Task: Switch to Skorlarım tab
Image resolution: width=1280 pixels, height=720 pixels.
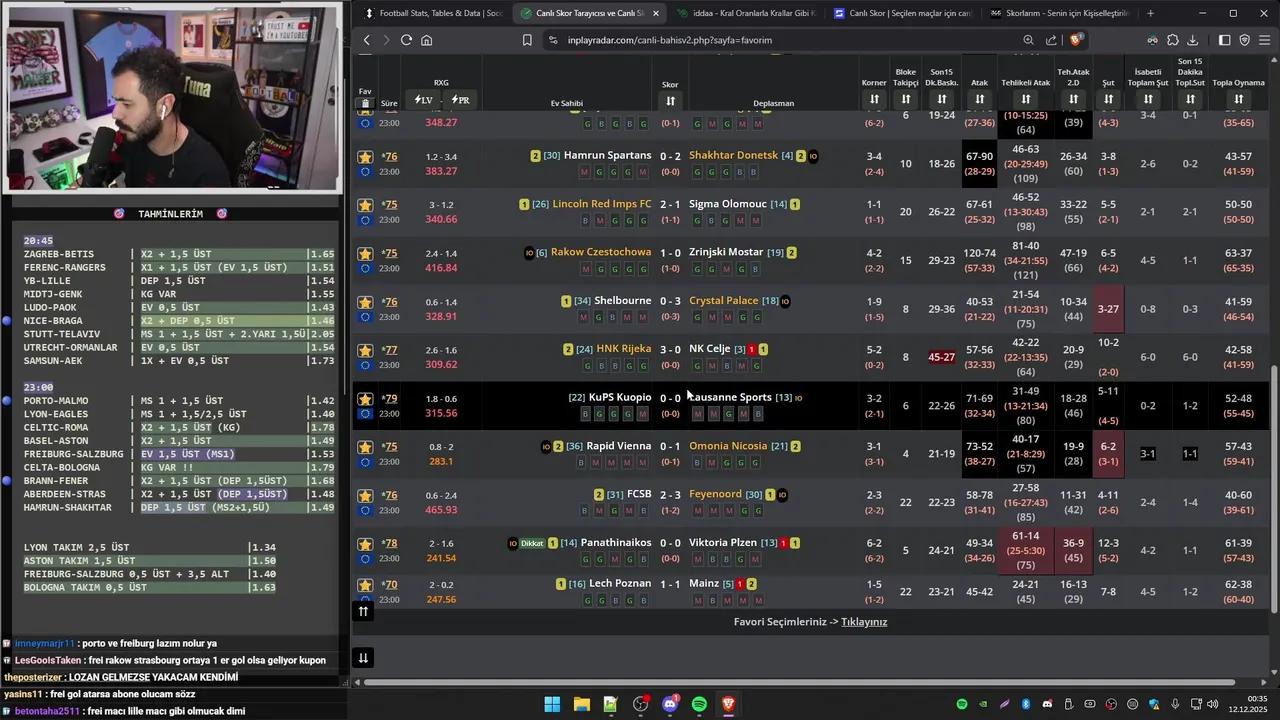Action: tap(1060, 13)
